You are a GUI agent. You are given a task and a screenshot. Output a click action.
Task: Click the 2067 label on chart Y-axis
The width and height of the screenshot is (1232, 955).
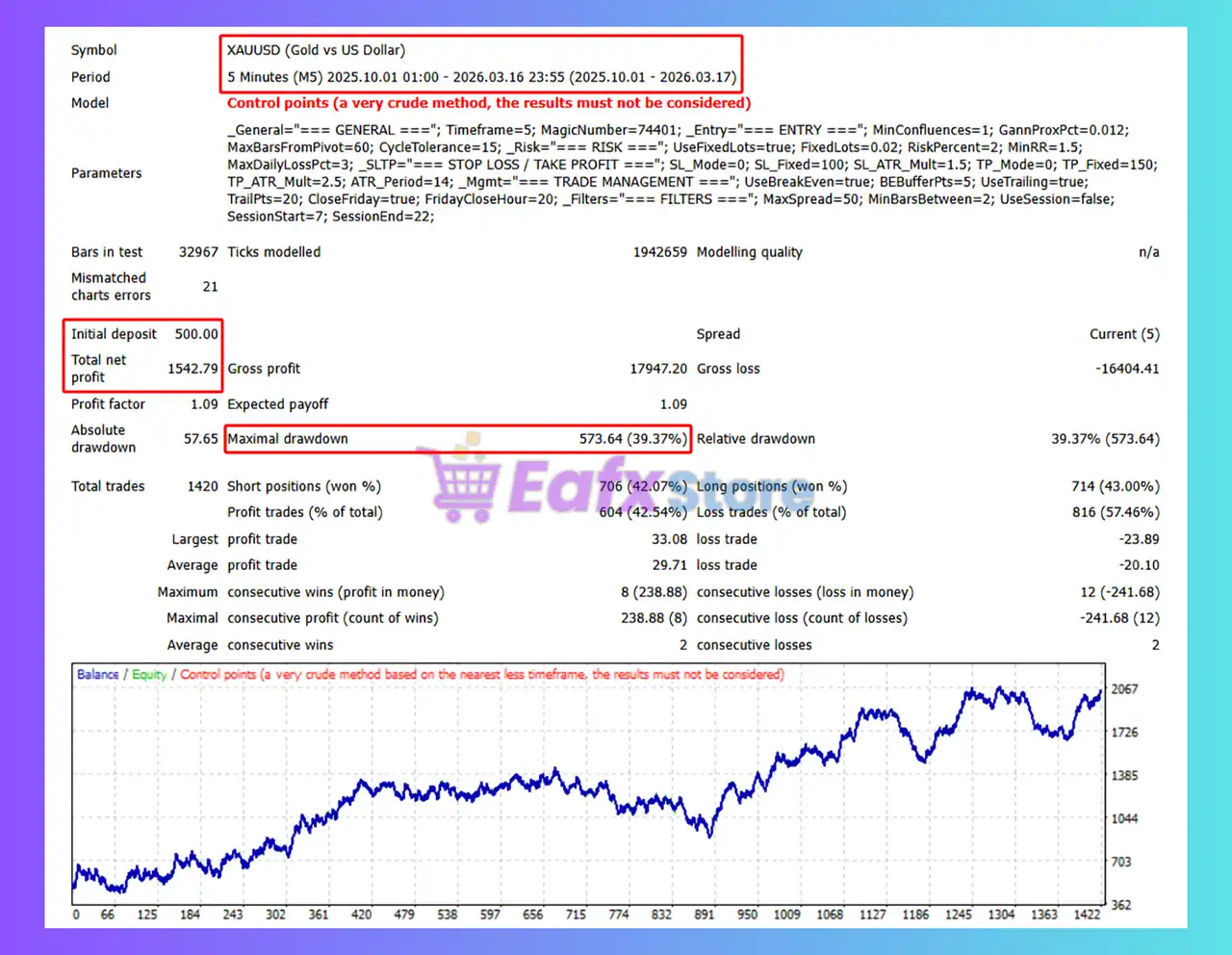pos(1124,689)
